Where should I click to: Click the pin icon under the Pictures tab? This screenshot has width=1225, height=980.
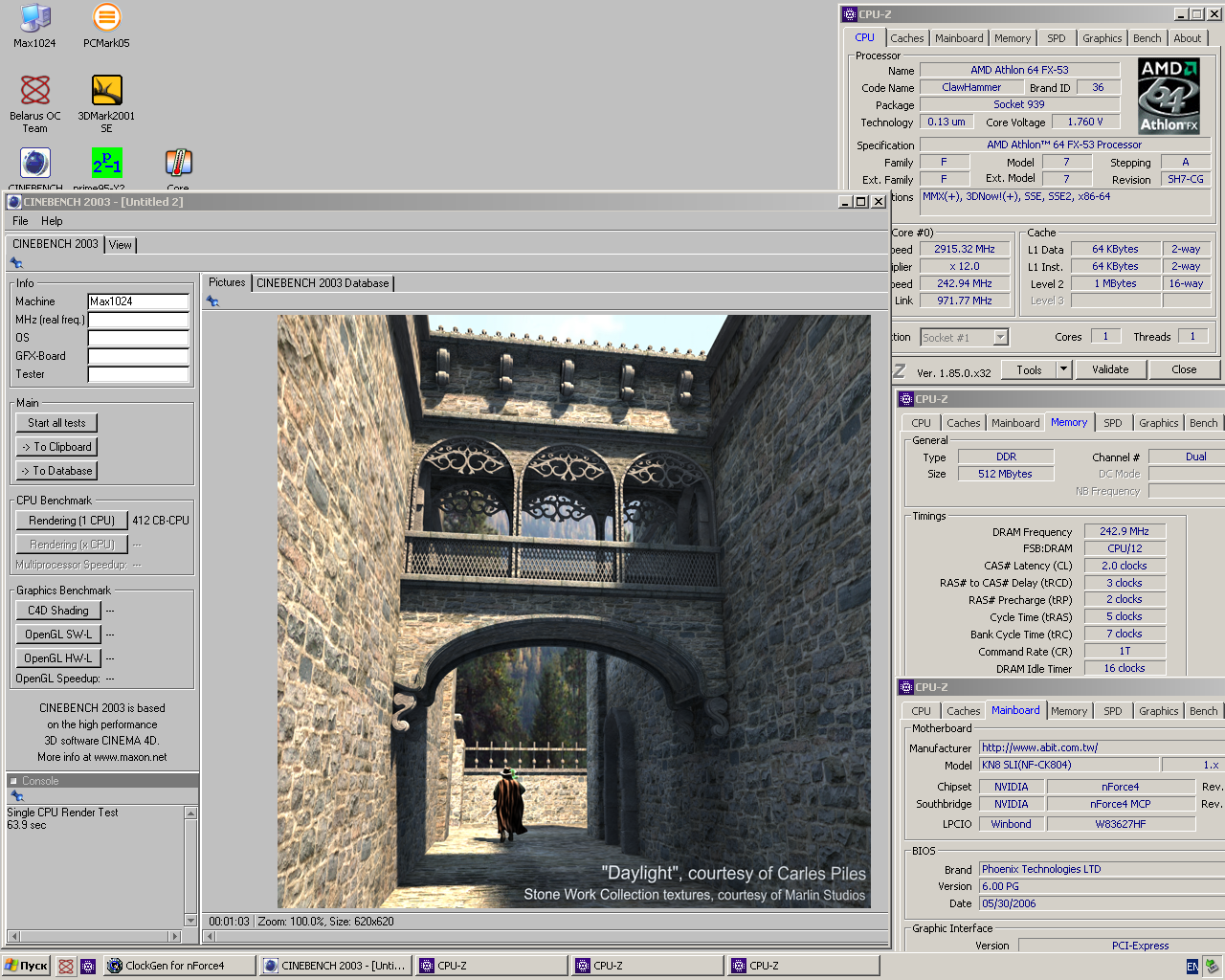[x=212, y=301]
